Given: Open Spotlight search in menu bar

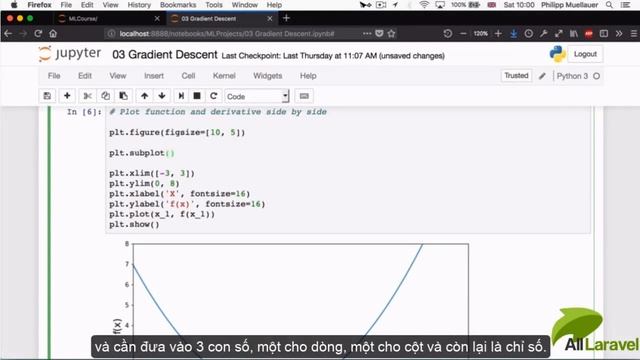Looking at the screenshot, I should [x=609, y=5].
